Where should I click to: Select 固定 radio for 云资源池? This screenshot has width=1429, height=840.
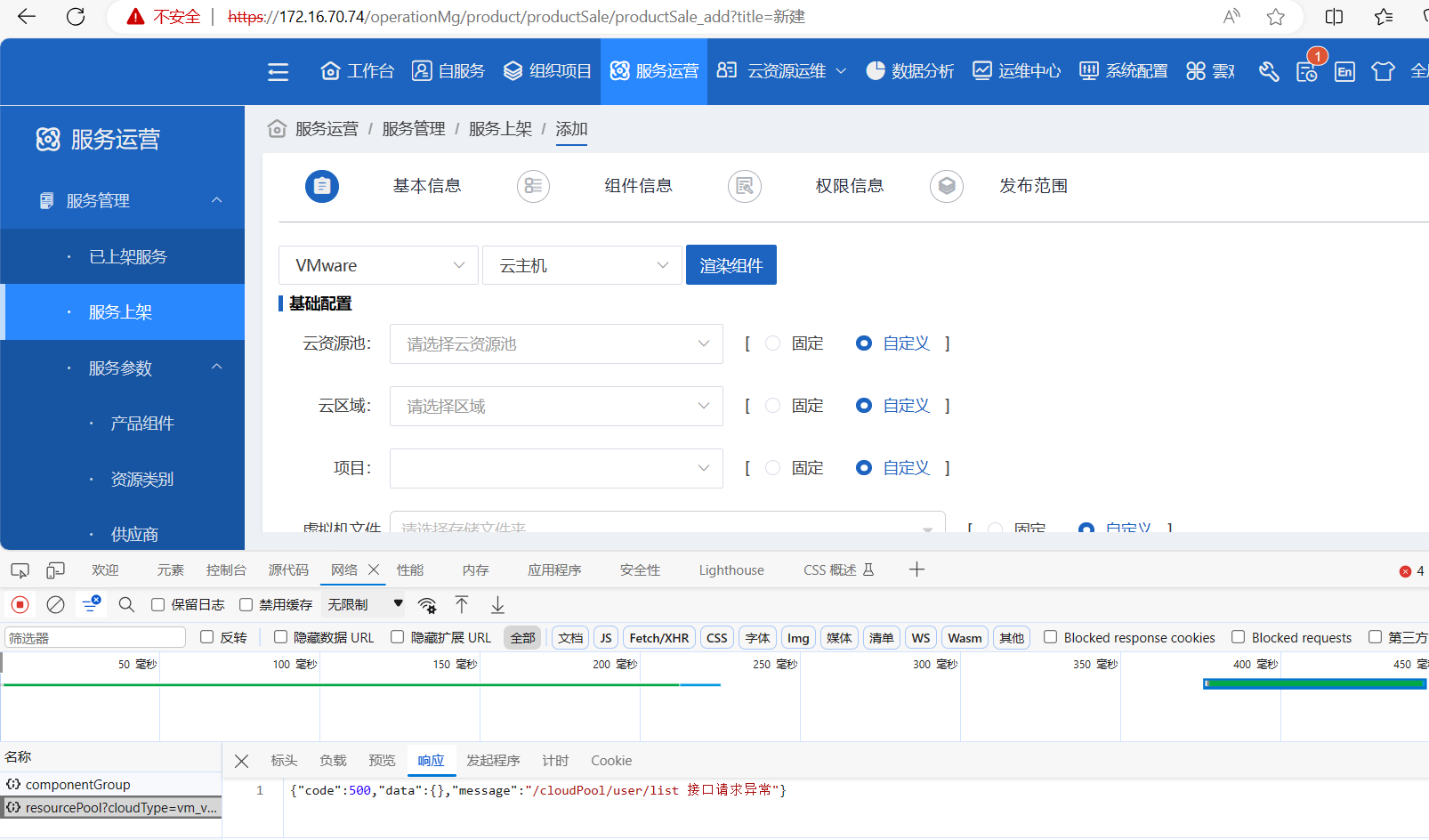point(773,343)
